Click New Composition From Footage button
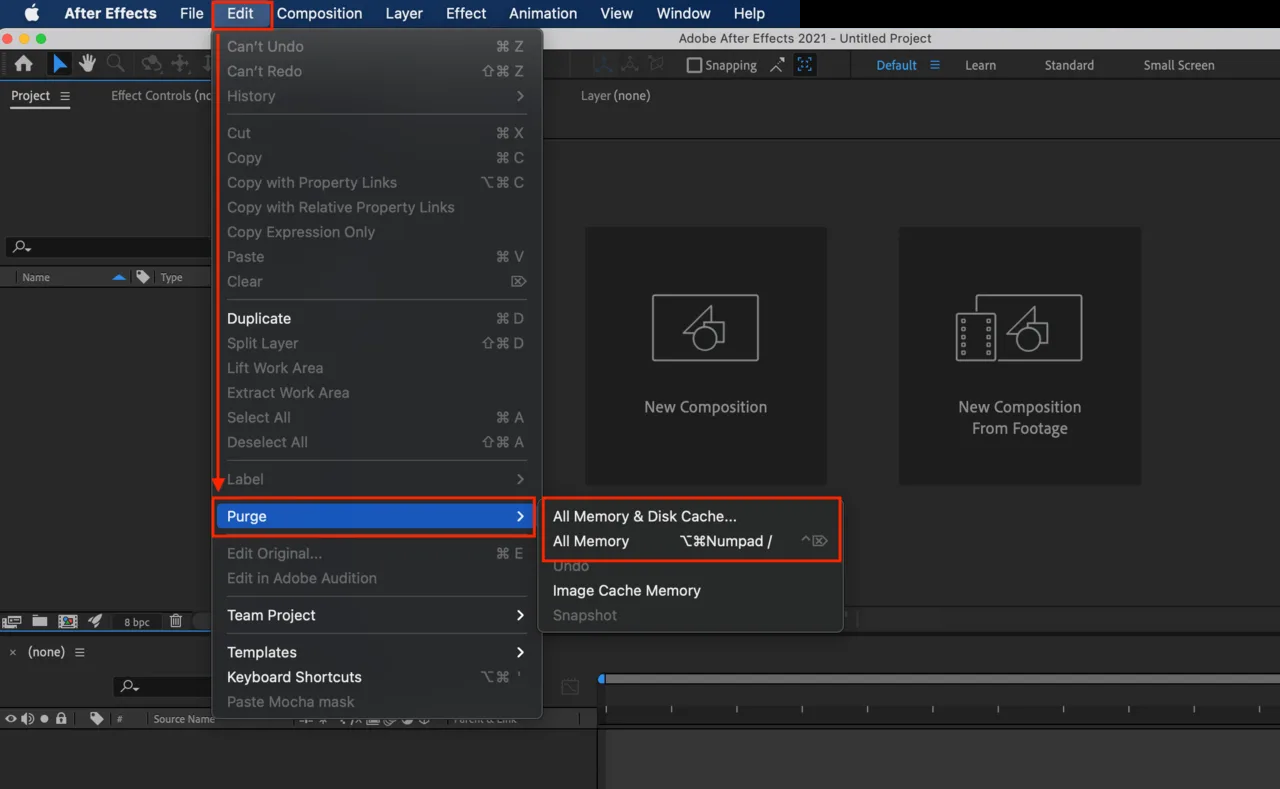This screenshot has width=1280, height=789. (x=1020, y=355)
